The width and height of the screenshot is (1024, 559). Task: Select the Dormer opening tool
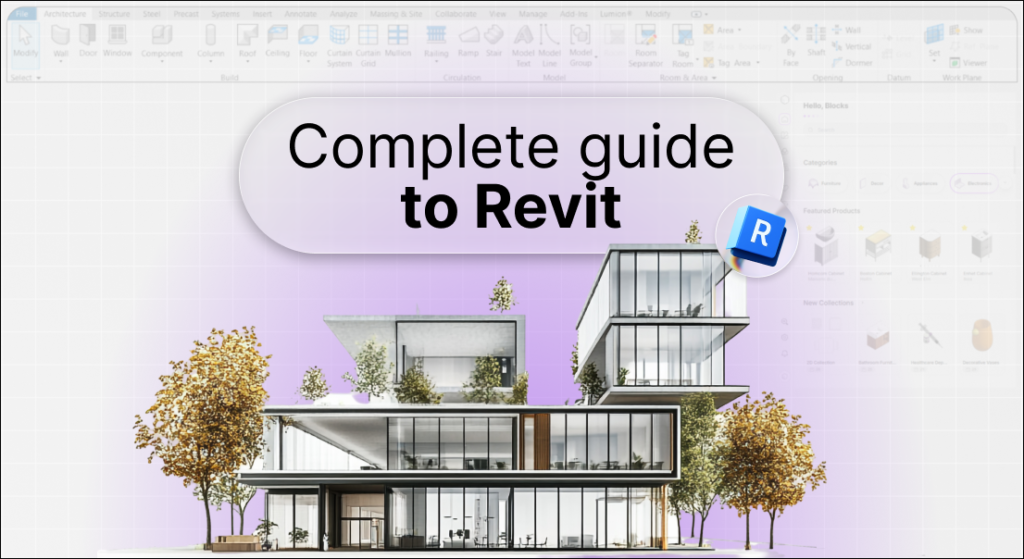(852, 63)
